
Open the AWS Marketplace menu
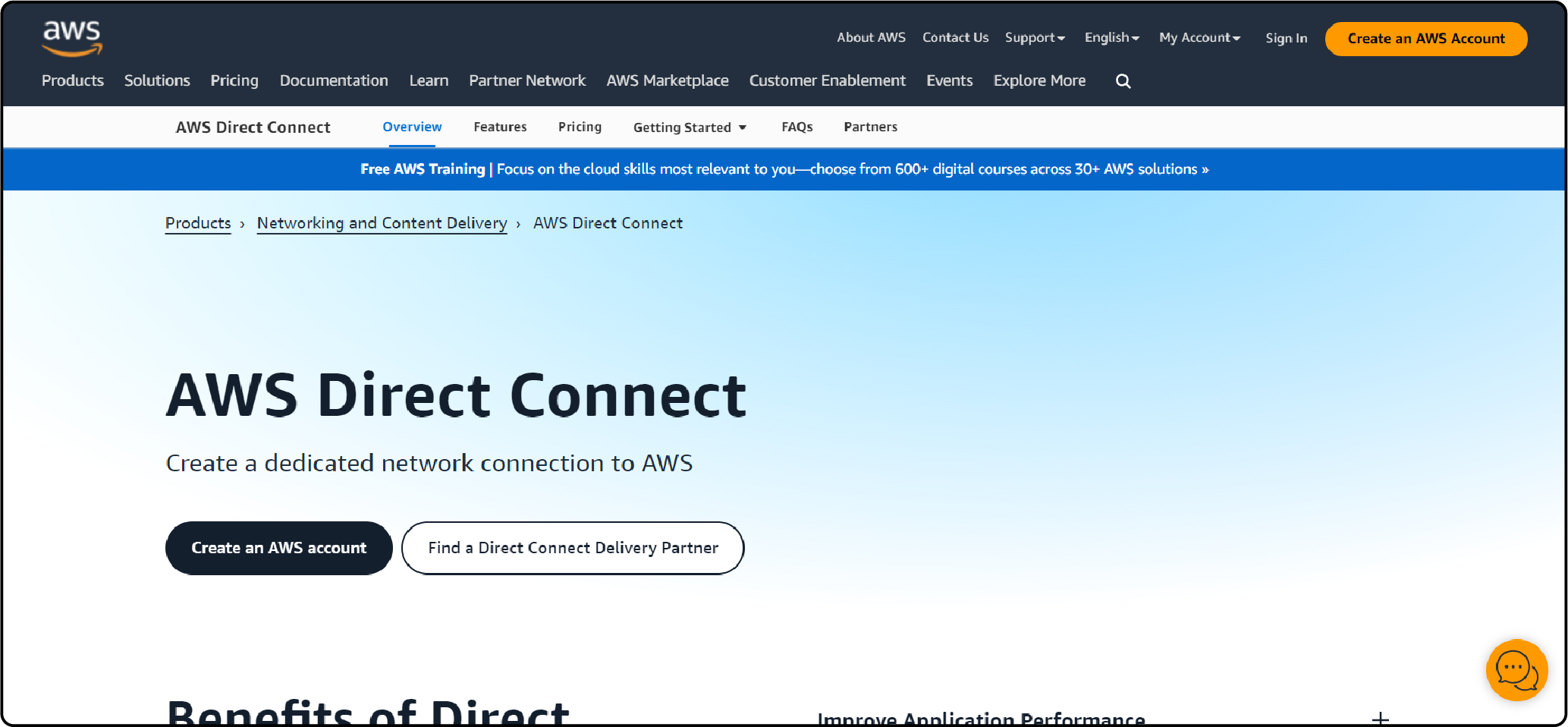pyautogui.click(x=668, y=80)
